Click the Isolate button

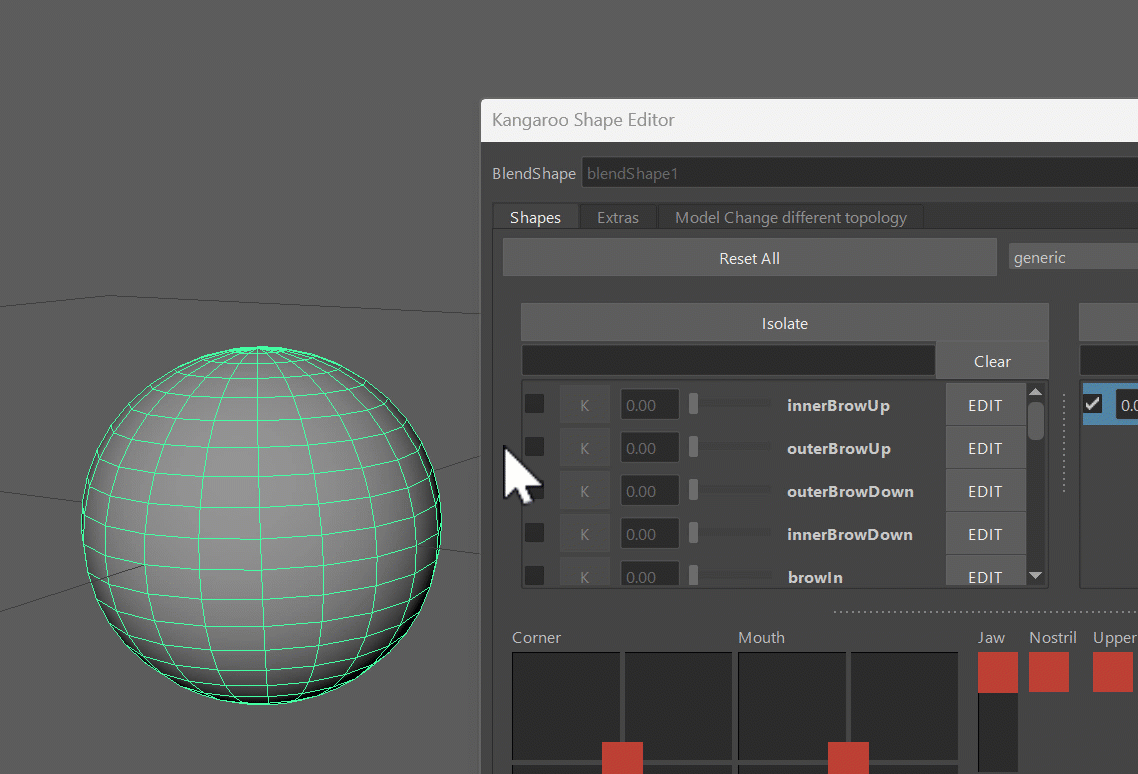(785, 323)
